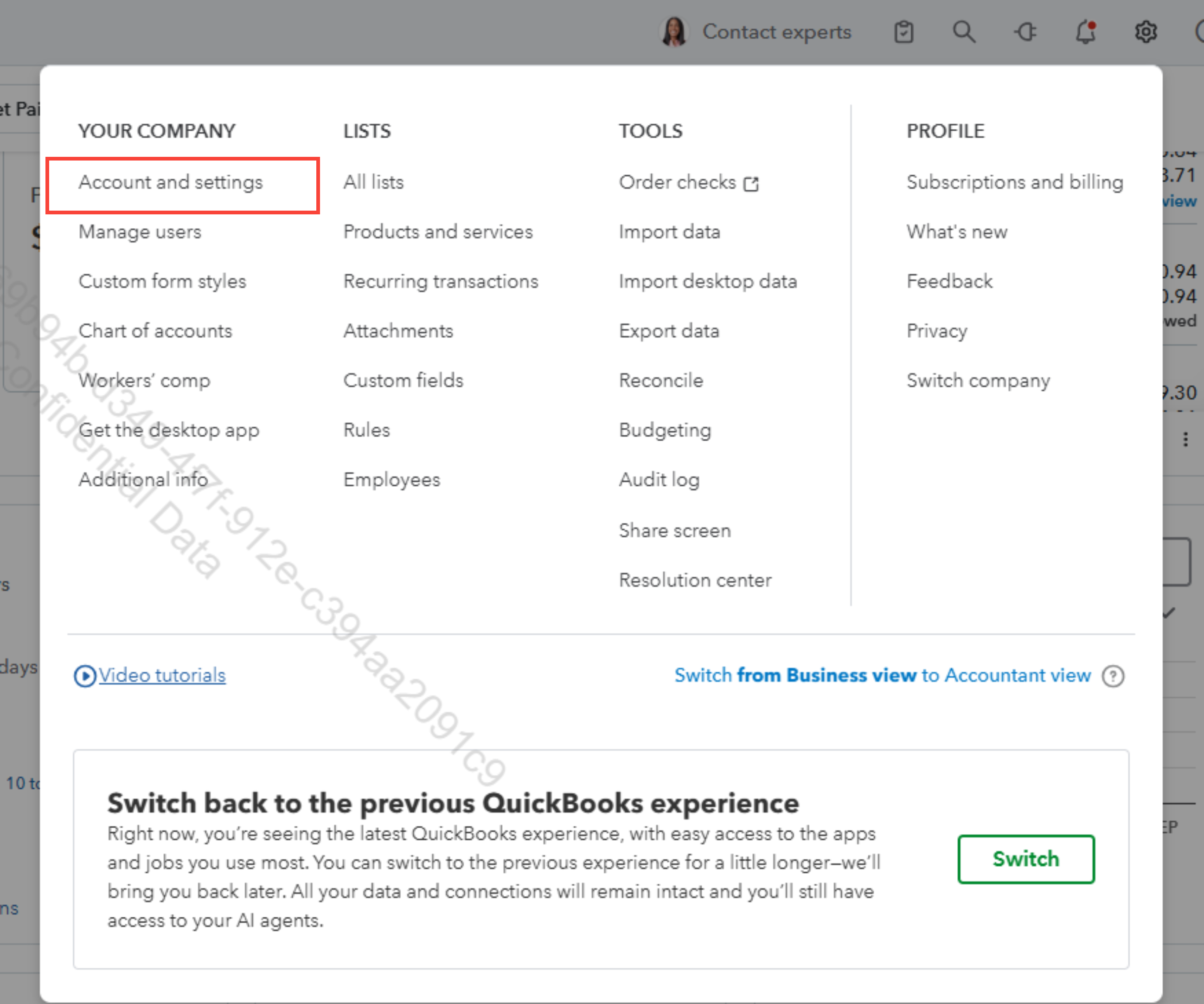Select Reconcile under Tools
This screenshot has height=1004, width=1204.
pyautogui.click(x=661, y=380)
